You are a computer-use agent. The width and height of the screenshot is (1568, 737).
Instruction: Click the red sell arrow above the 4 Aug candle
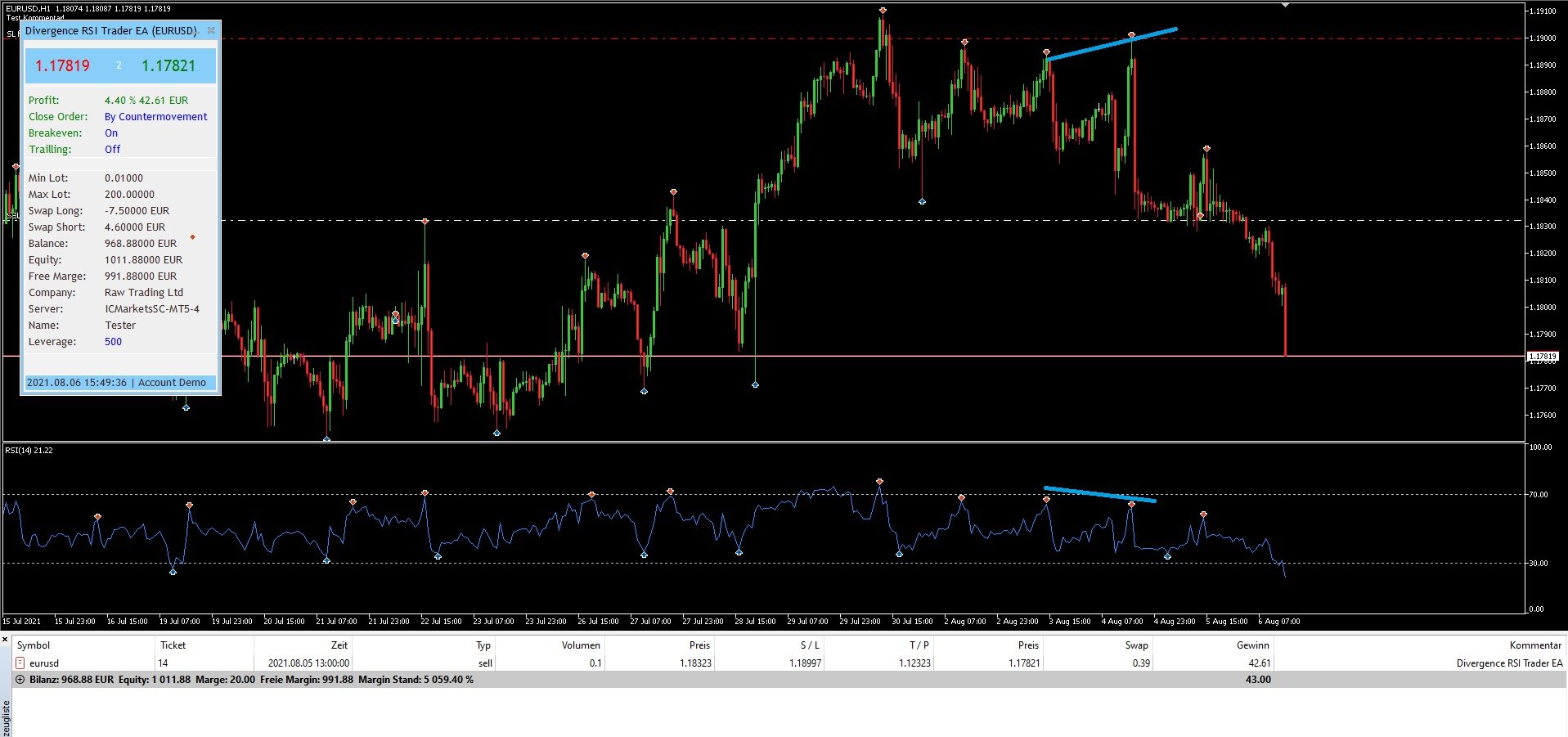pyautogui.click(x=1132, y=35)
